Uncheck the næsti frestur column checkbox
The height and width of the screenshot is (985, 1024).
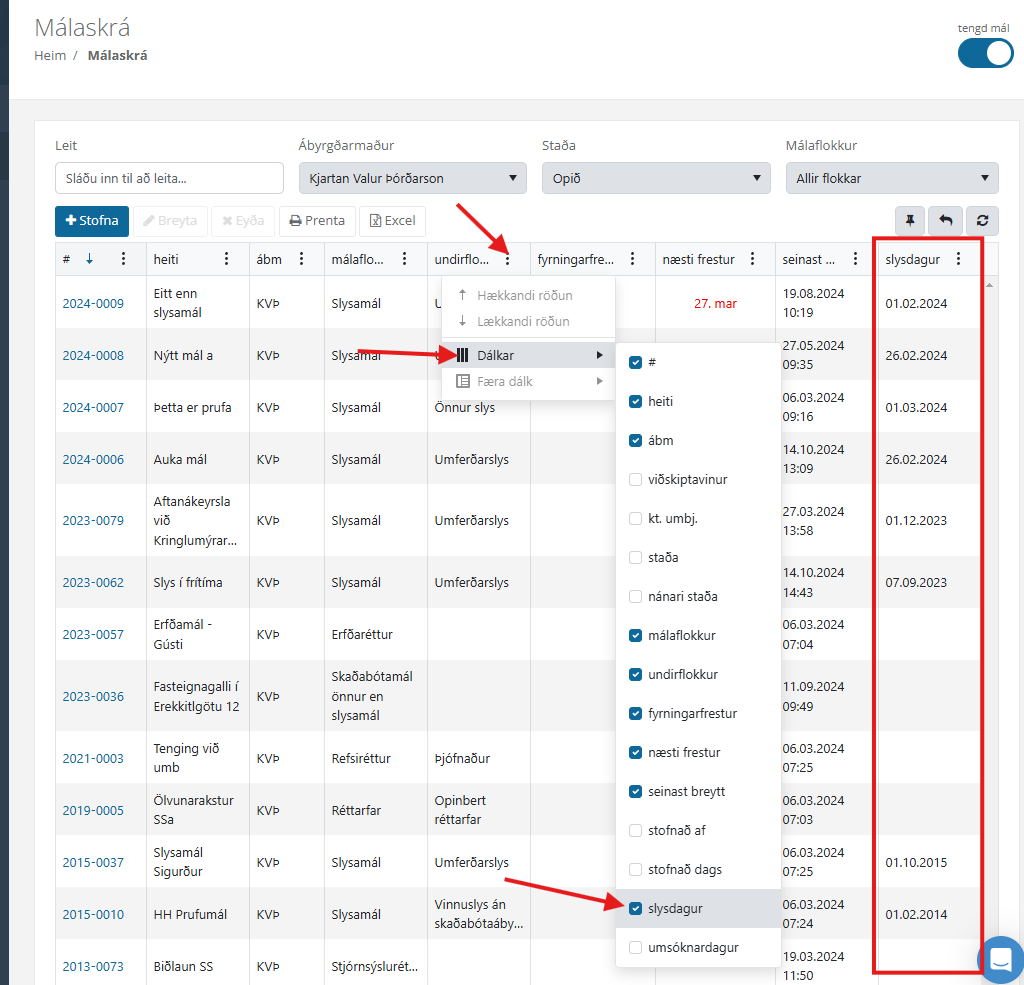[x=635, y=752]
